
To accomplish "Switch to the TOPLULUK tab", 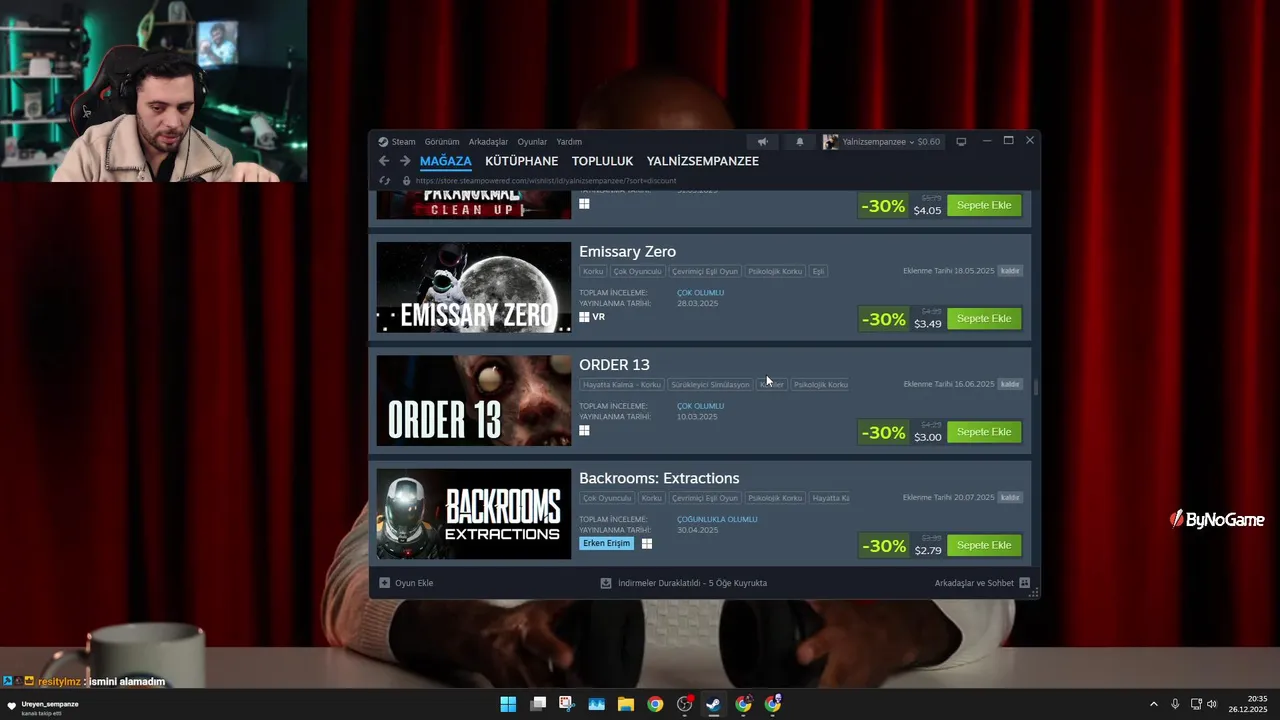I will click(x=603, y=161).
